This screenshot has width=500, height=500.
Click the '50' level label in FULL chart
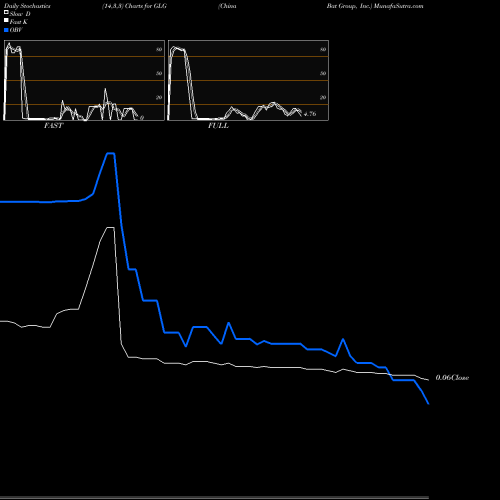pos(323,73)
